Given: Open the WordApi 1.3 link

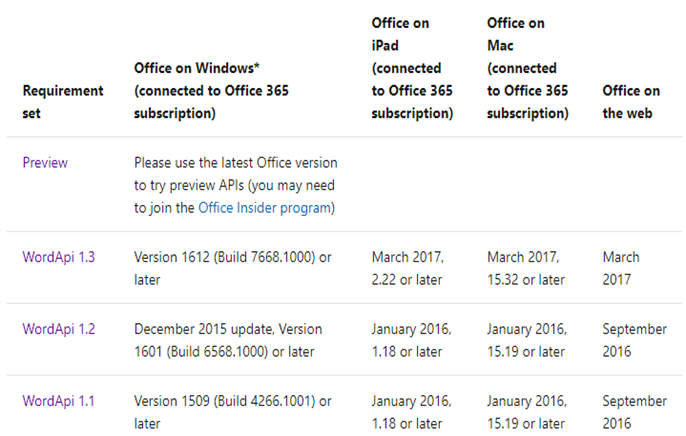Looking at the screenshot, I should (x=59, y=257).
